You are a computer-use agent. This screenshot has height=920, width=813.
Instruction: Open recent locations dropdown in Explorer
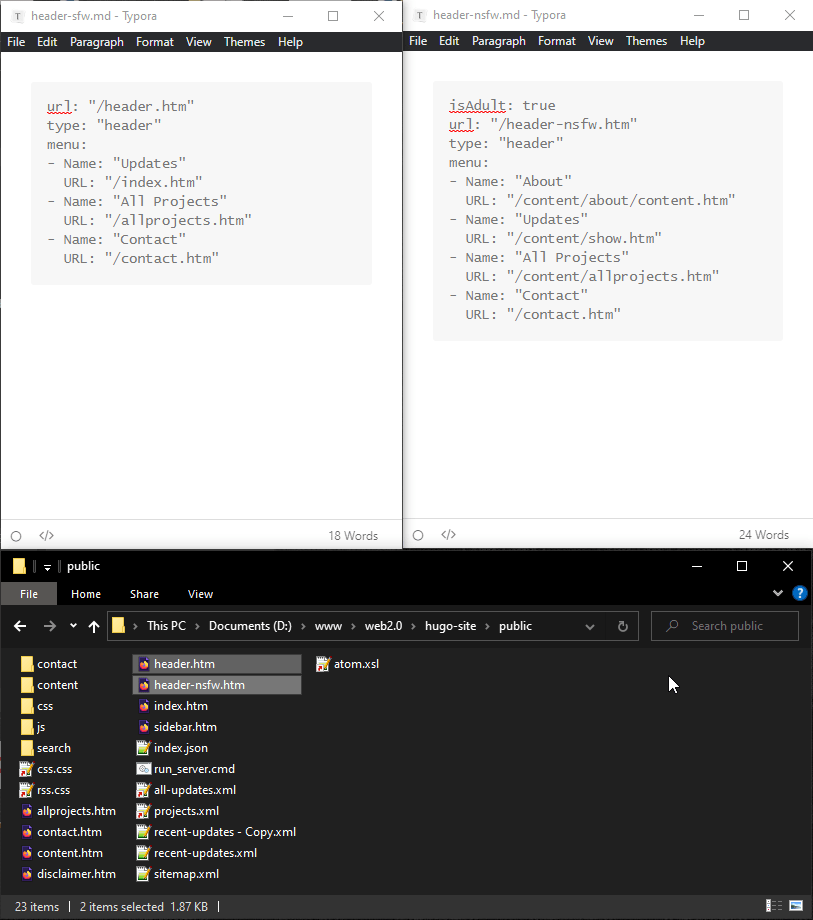pyautogui.click(x=73, y=626)
